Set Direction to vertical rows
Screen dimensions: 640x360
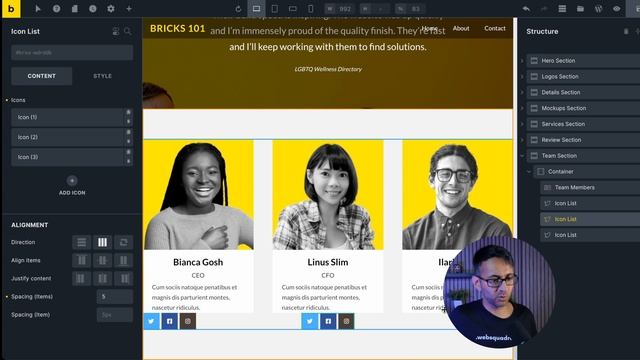[x=82, y=242]
